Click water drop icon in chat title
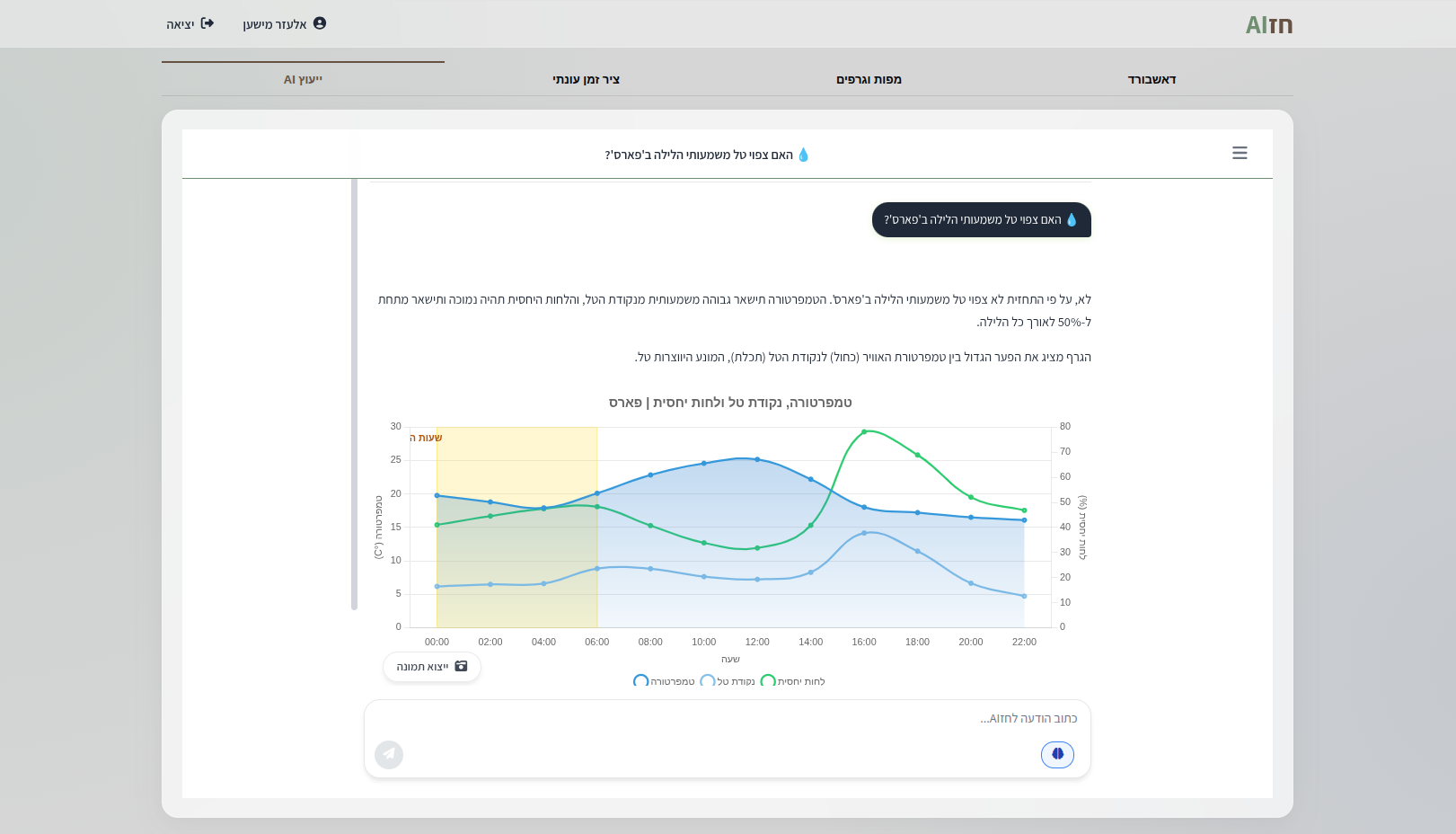Image resolution: width=1456 pixels, height=834 pixels. 803,155
